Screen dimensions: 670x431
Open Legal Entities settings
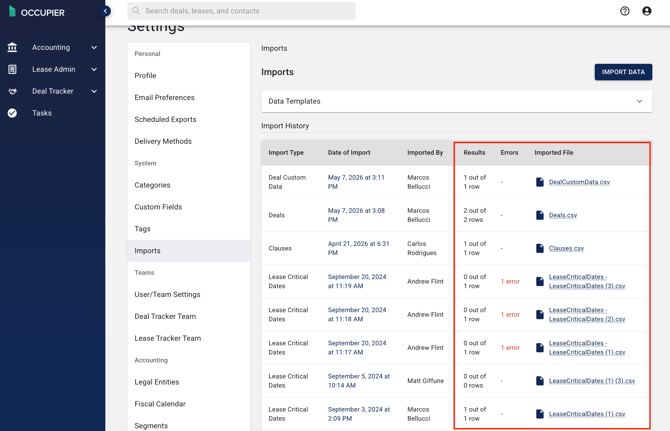[157, 382]
